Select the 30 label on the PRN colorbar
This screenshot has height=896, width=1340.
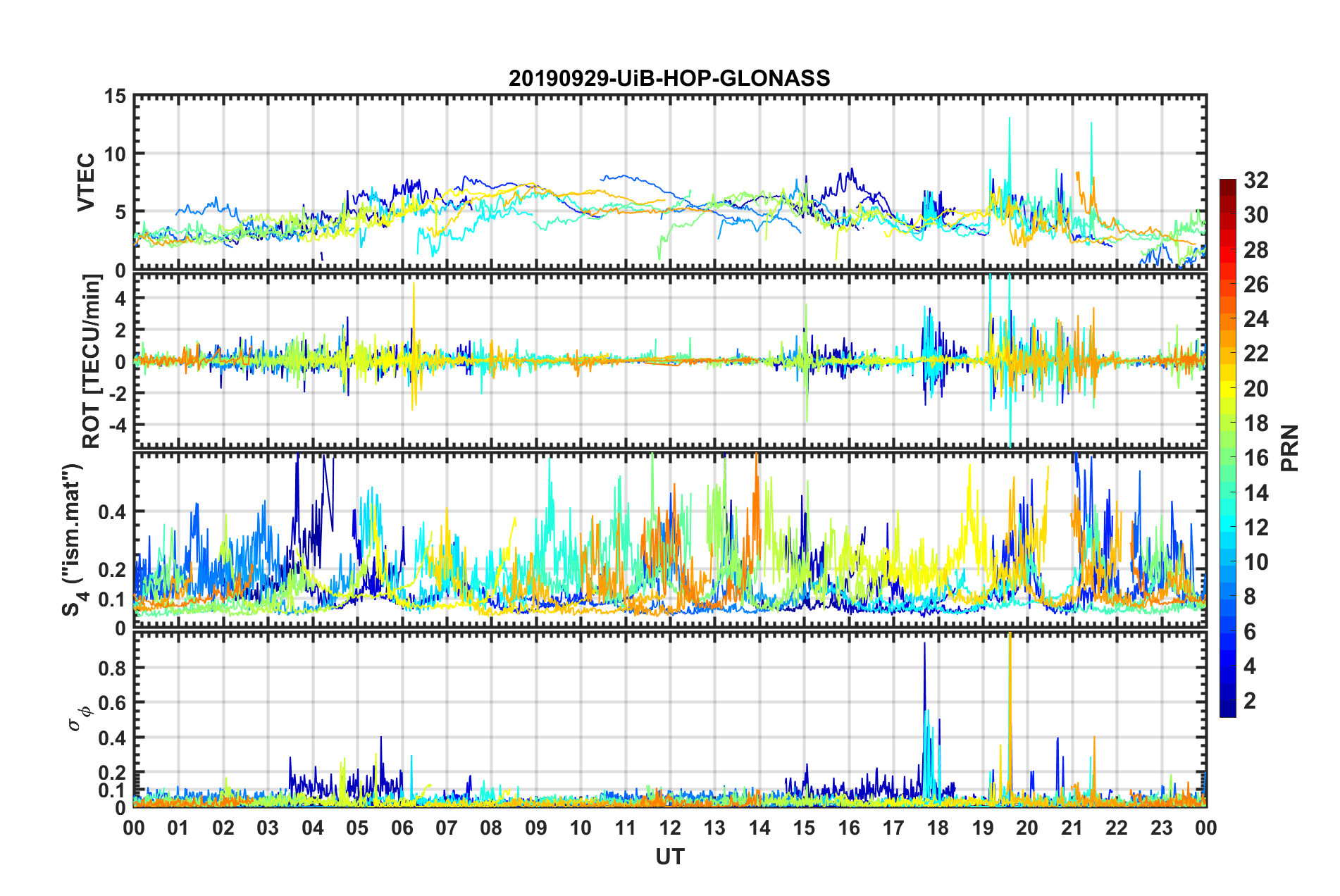click(1256, 215)
